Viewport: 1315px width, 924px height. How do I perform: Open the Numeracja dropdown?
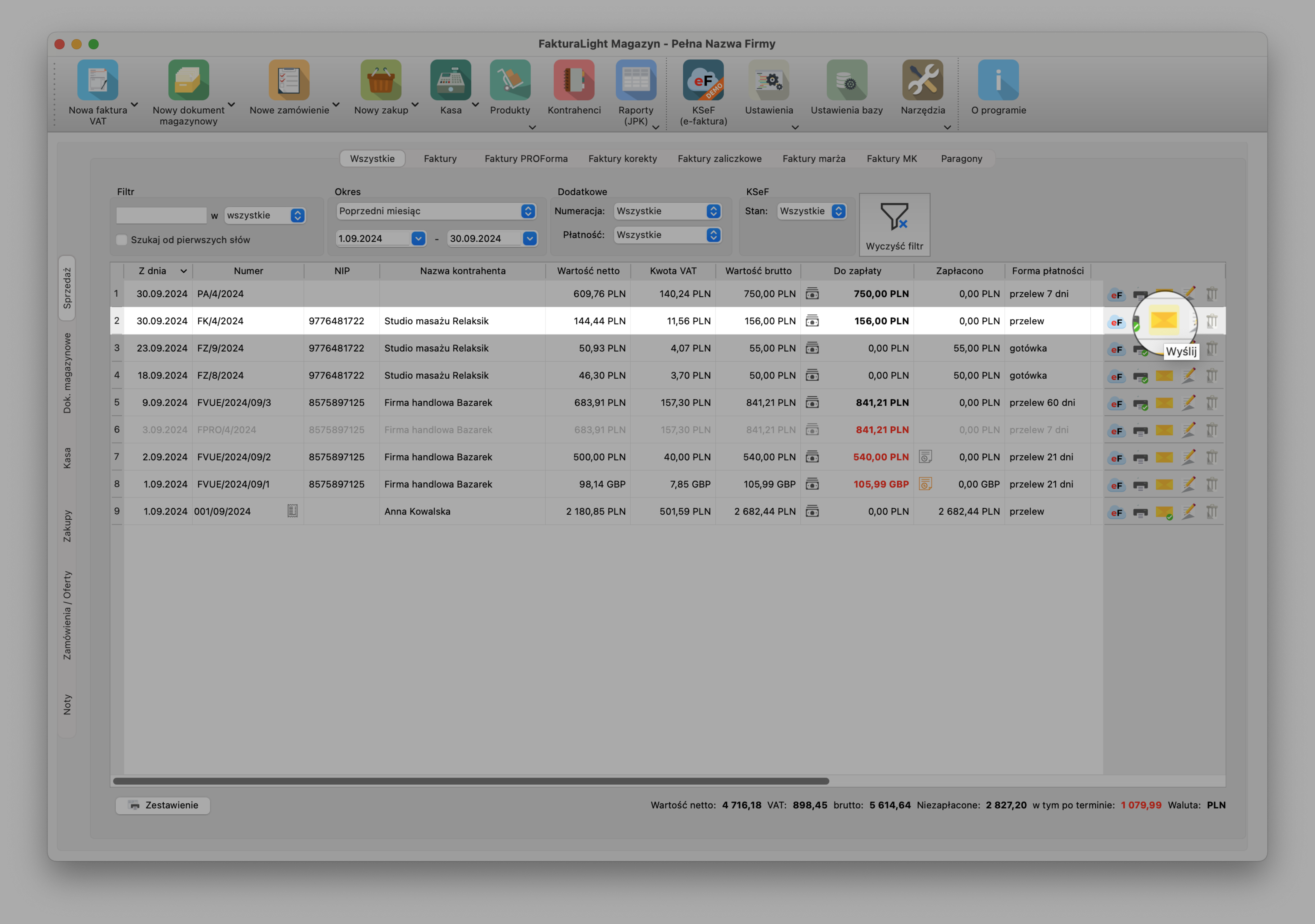coord(667,211)
